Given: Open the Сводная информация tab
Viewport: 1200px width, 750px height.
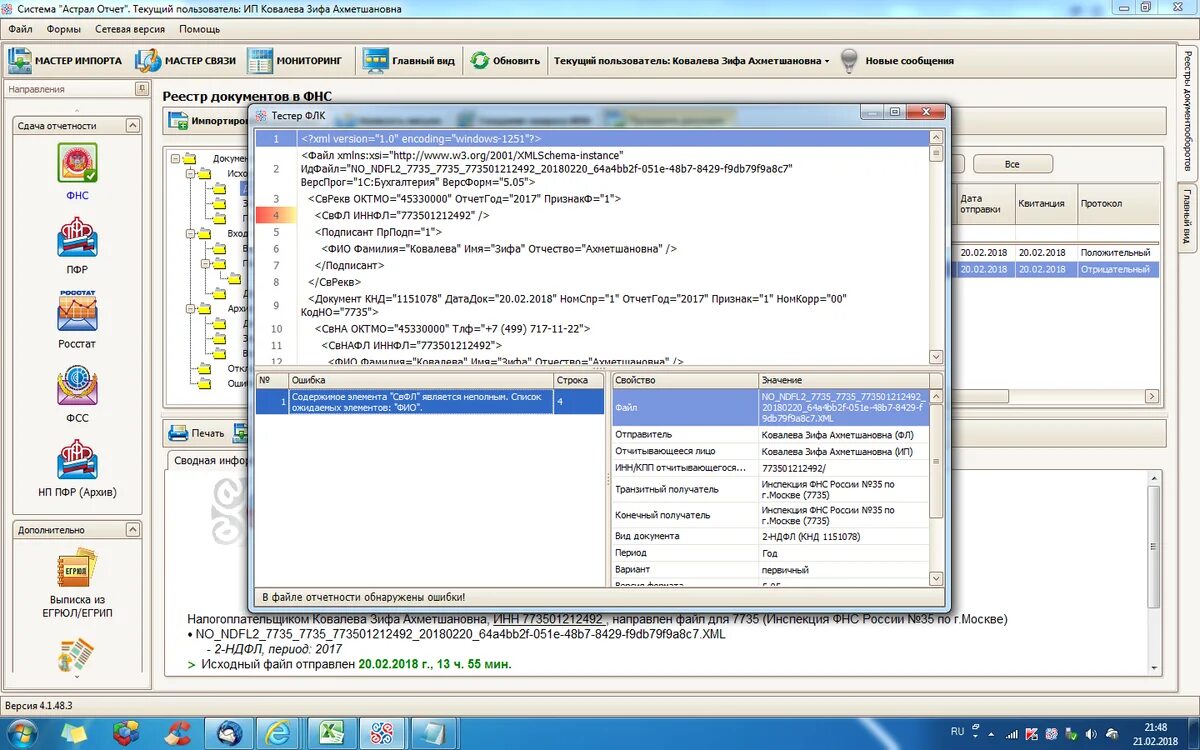Looking at the screenshot, I should [210, 461].
